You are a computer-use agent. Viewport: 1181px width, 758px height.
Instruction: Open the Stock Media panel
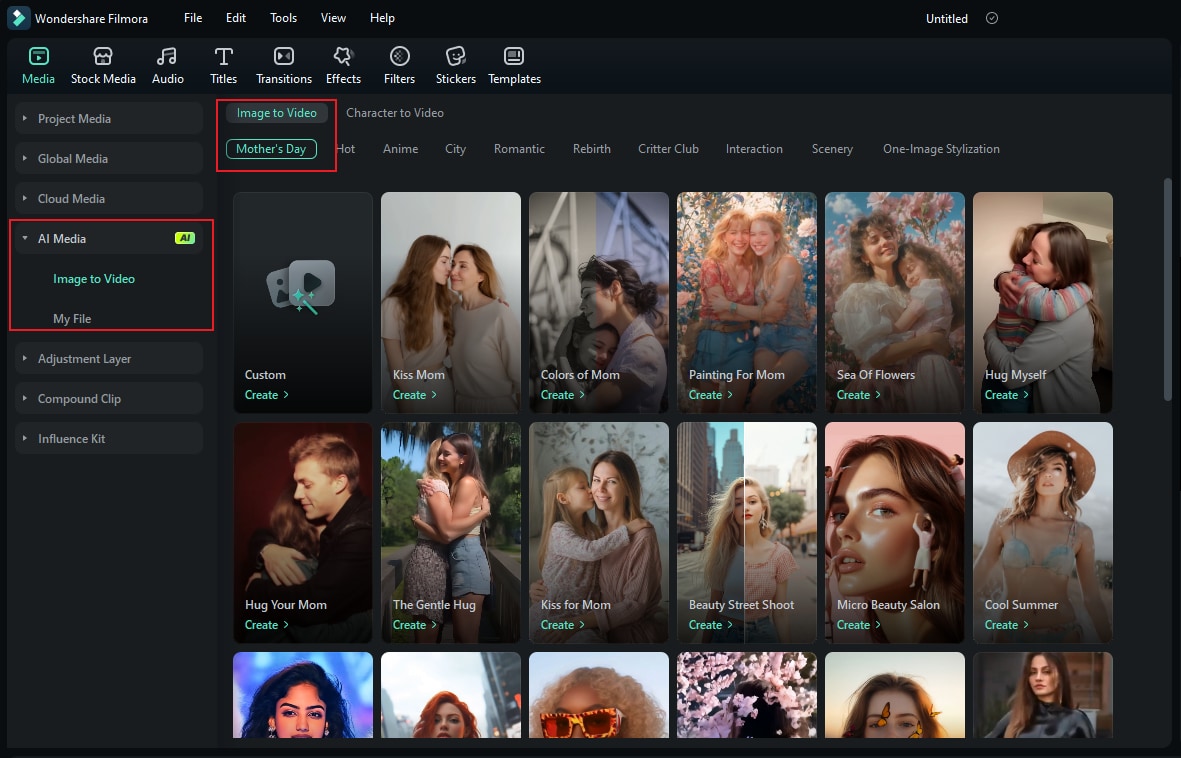(x=103, y=66)
